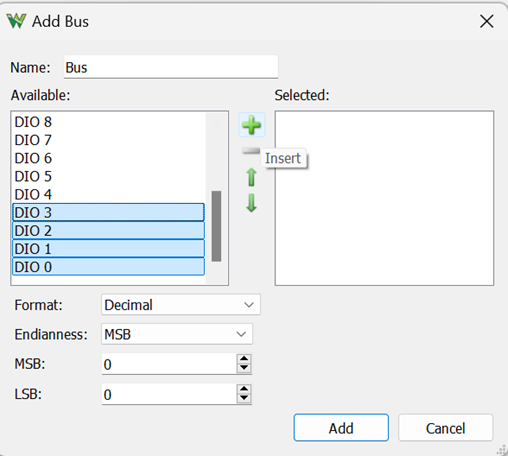Image resolution: width=508 pixels, height=456 pixels.
Task: Open the Endianness dropdown showing MSB
Action: [x=177, y=334]
